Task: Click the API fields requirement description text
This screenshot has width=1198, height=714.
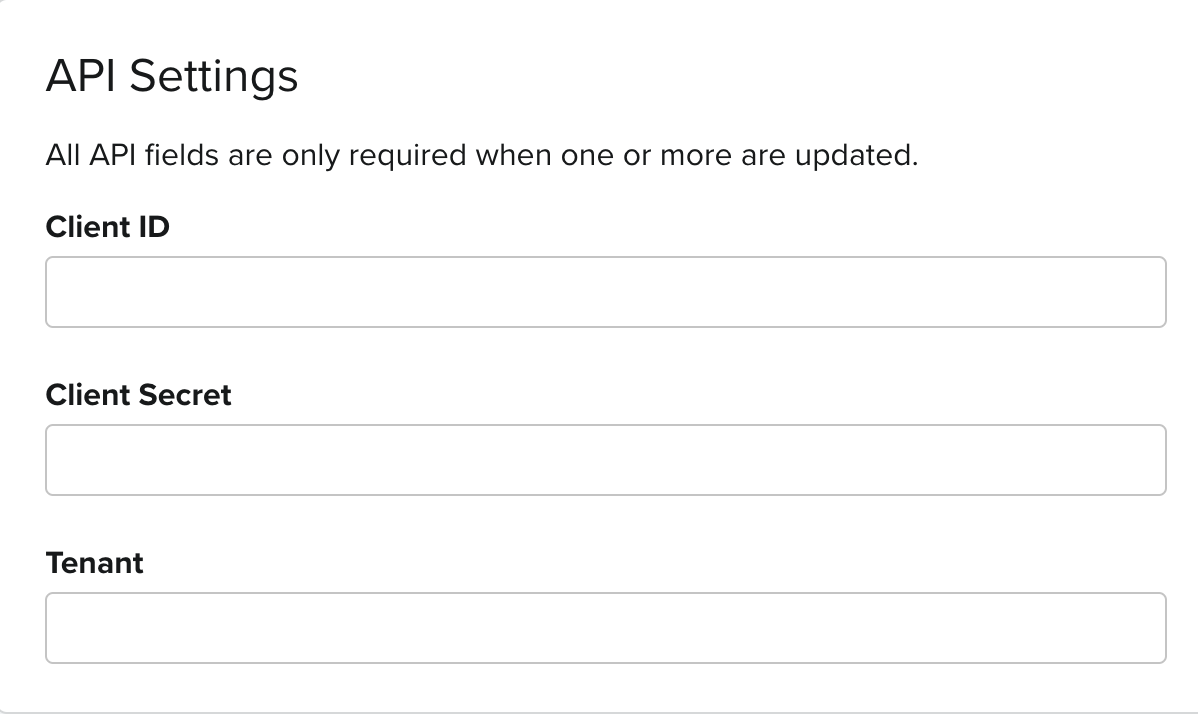Action: click(x=481, y=156)
